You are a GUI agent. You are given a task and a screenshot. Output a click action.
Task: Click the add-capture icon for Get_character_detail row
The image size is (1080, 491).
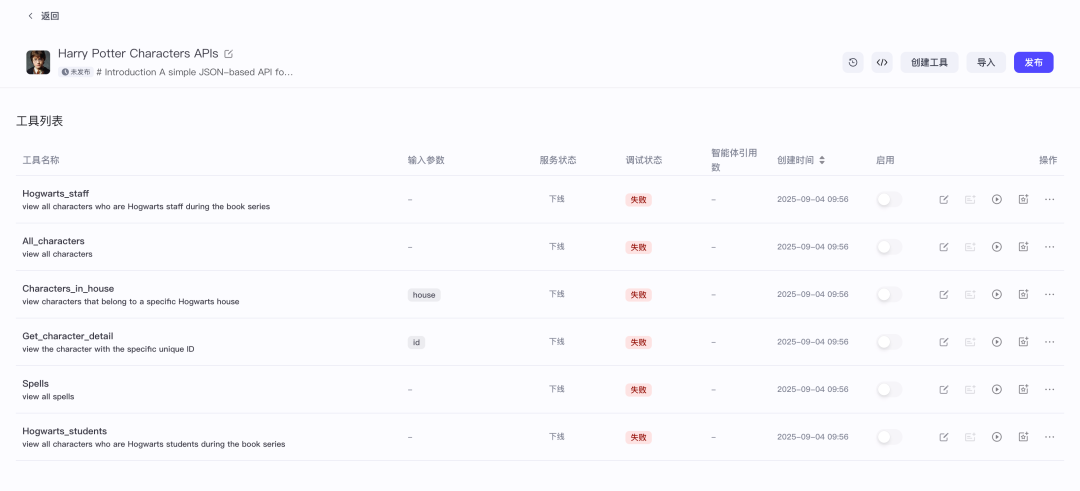coord(1024,342)
